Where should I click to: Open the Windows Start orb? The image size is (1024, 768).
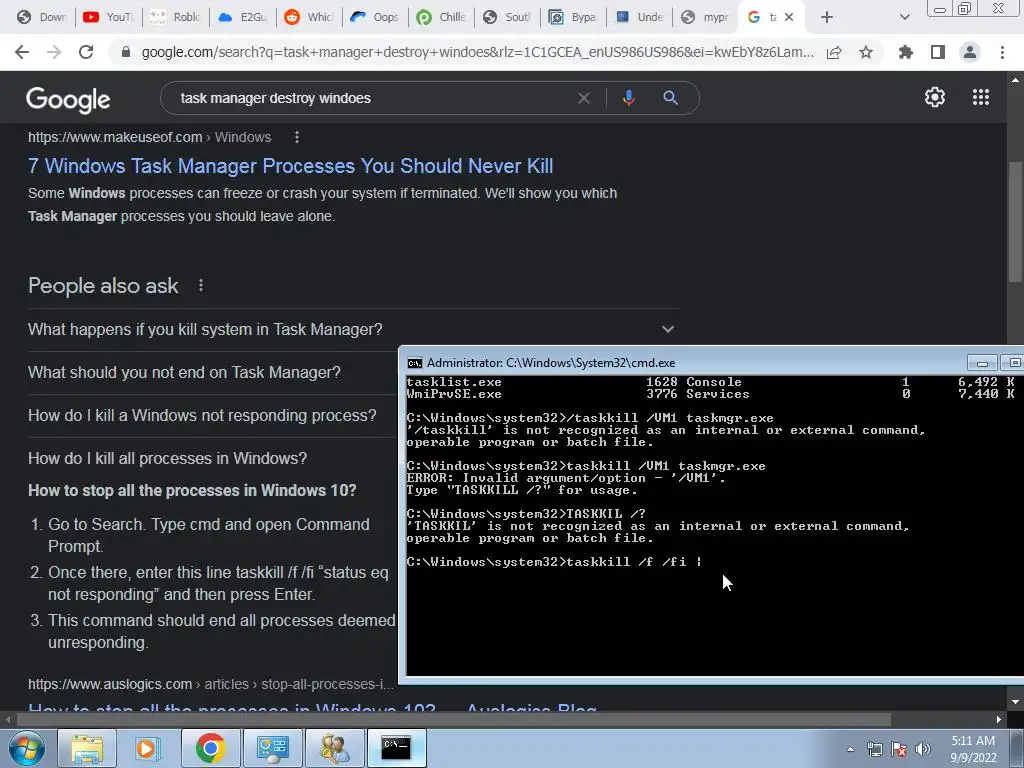pyautogui.click(x=27, y=748)
